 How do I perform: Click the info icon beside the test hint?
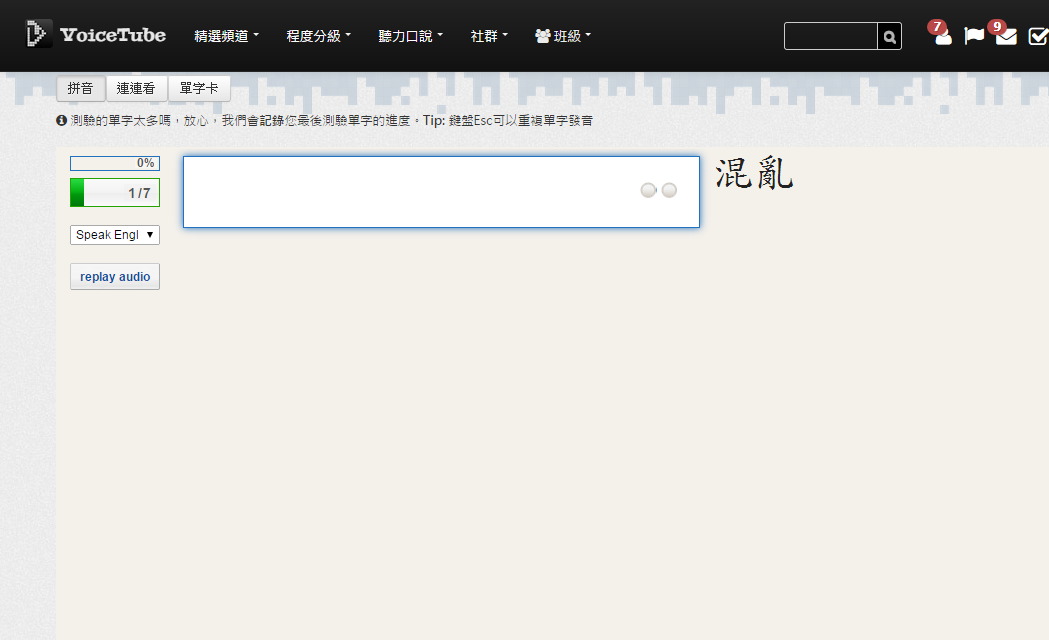[x=60, y=120]
